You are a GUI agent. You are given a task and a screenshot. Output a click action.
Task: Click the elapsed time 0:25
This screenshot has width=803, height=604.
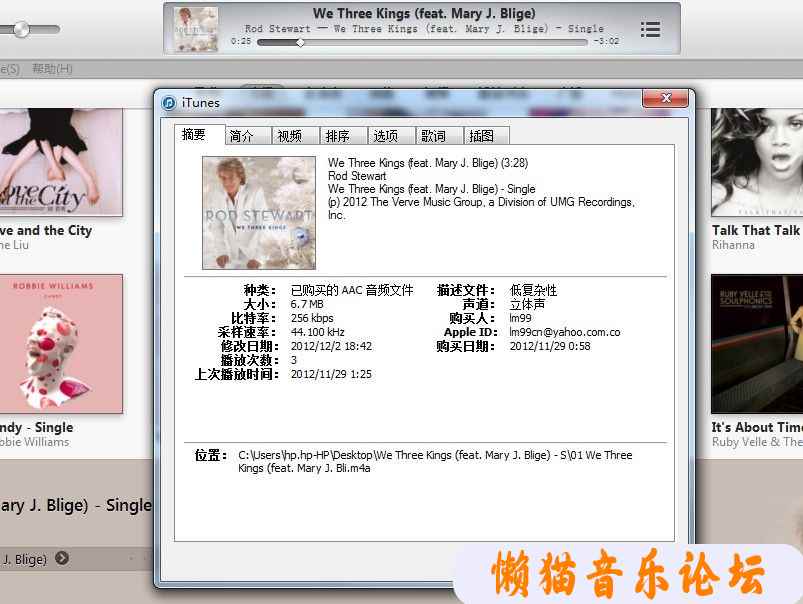241,41
